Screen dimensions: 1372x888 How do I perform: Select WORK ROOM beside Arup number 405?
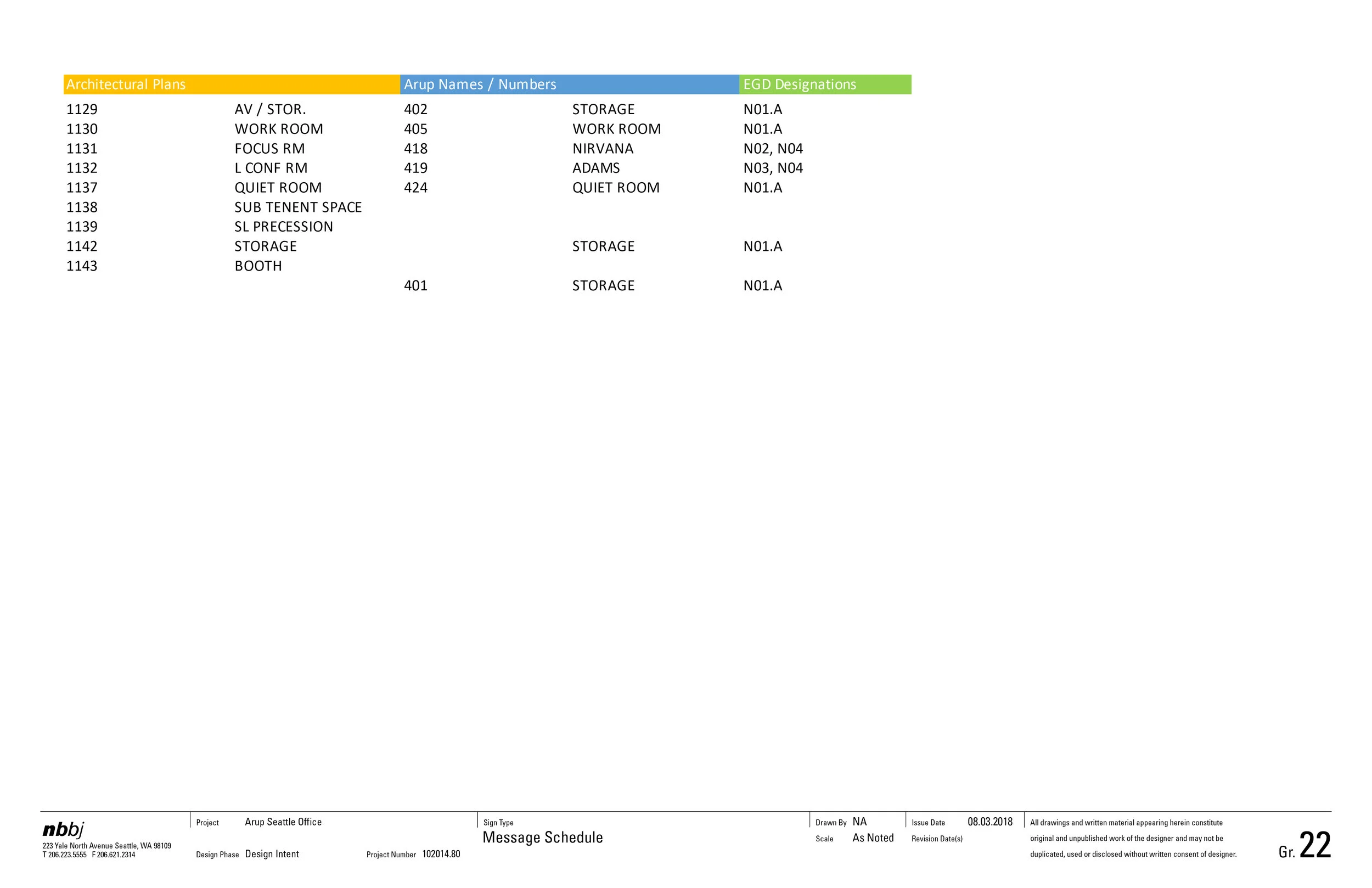click(617, 129)
